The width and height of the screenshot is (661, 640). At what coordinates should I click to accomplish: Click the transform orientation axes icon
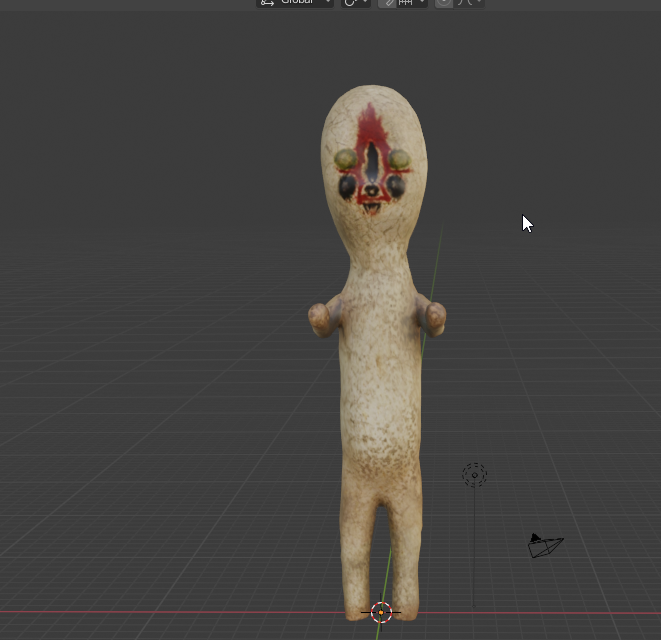[267, 3]
